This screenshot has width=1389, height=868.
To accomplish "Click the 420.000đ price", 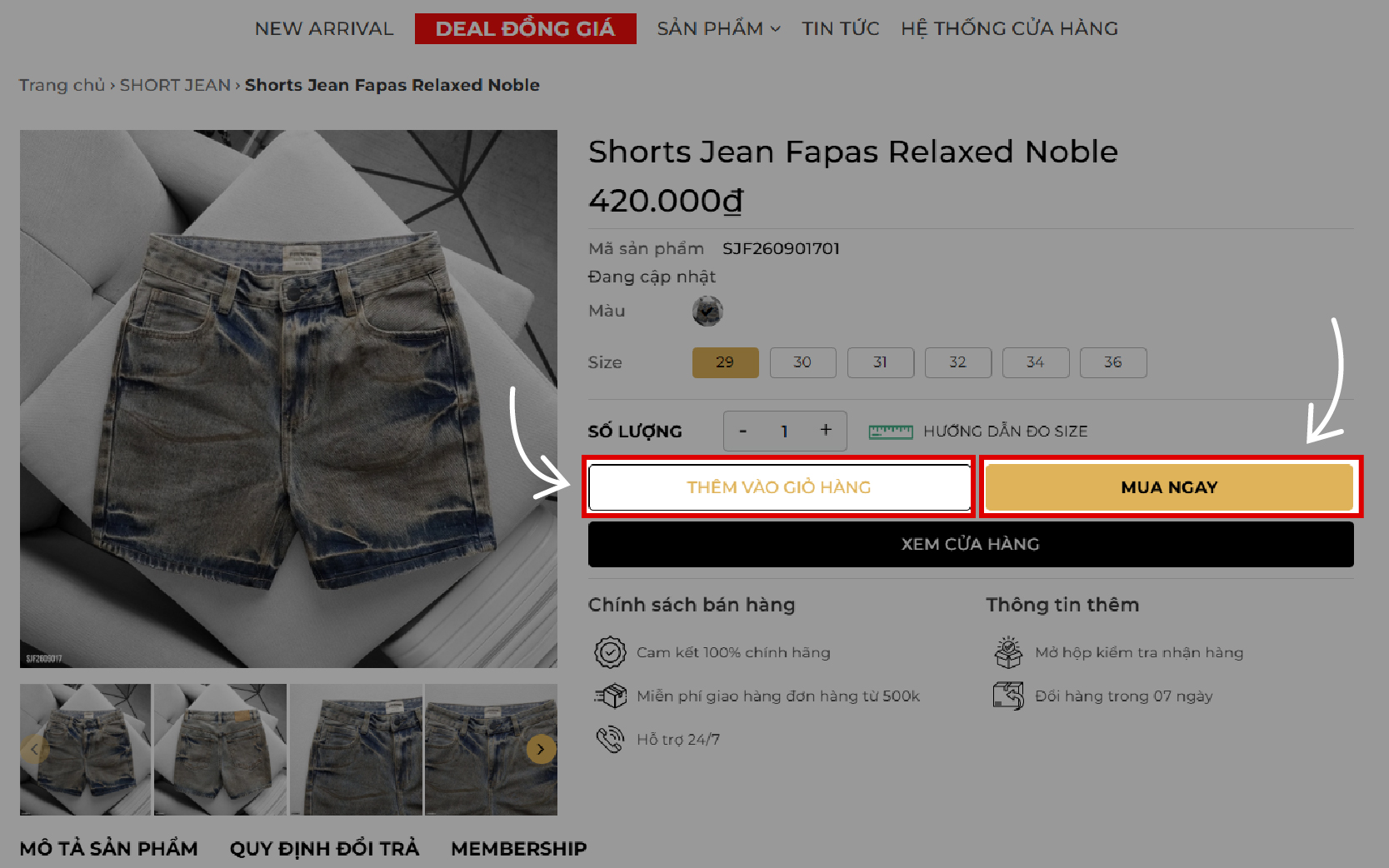I will (x=666, y=201).
